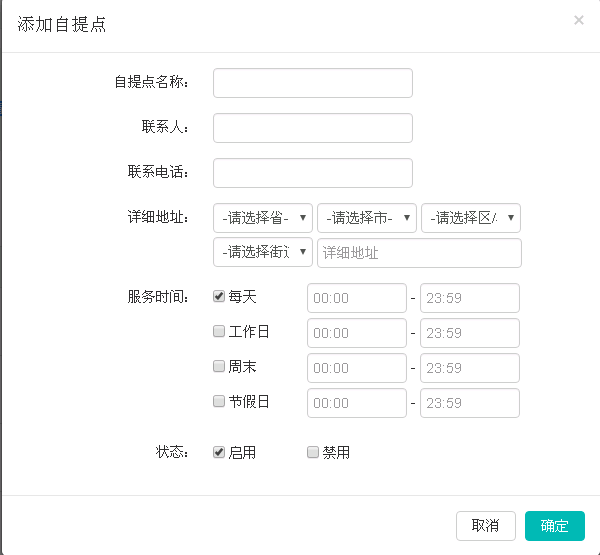Focus the 联系人 text box

pos(312,128)
